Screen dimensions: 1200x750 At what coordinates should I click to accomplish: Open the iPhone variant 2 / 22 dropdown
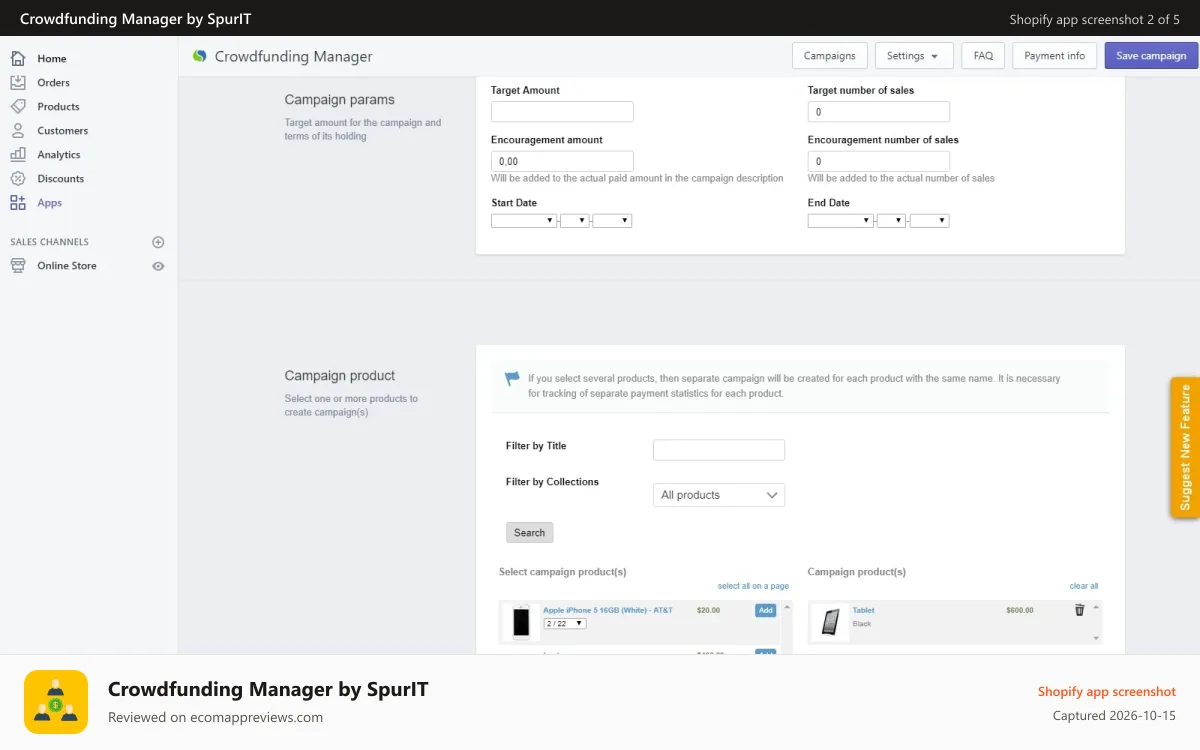[565, 624]
